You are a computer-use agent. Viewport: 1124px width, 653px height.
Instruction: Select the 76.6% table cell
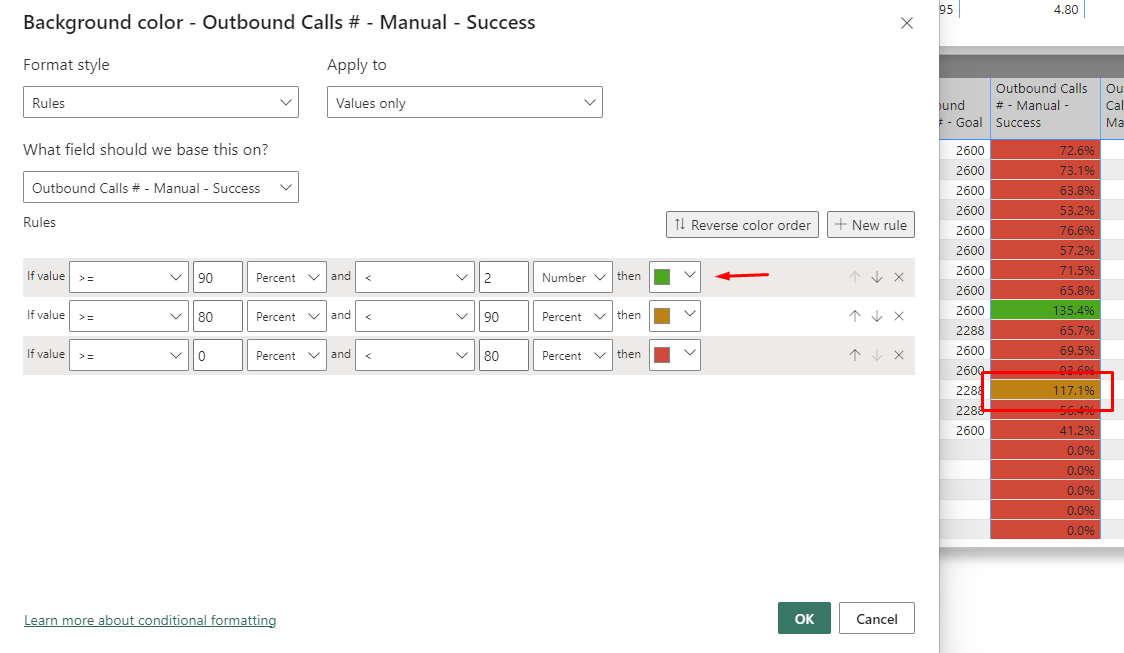(x=1045, y=230)
